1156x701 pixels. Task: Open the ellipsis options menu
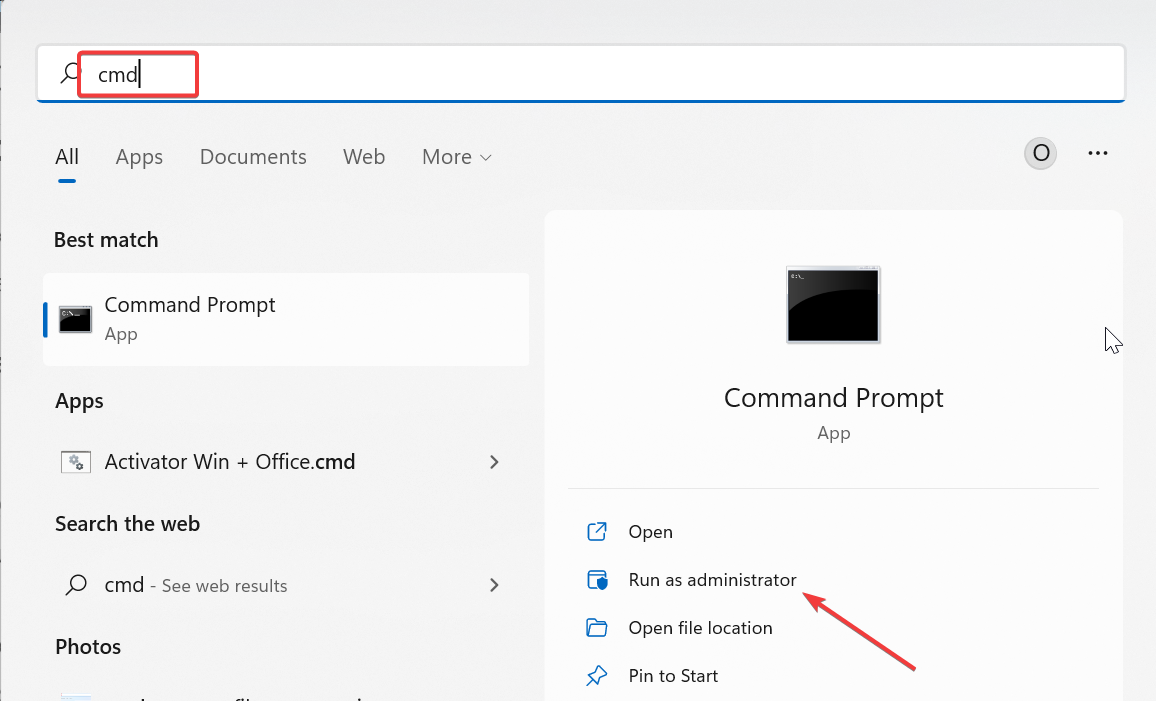point(1098,152)
